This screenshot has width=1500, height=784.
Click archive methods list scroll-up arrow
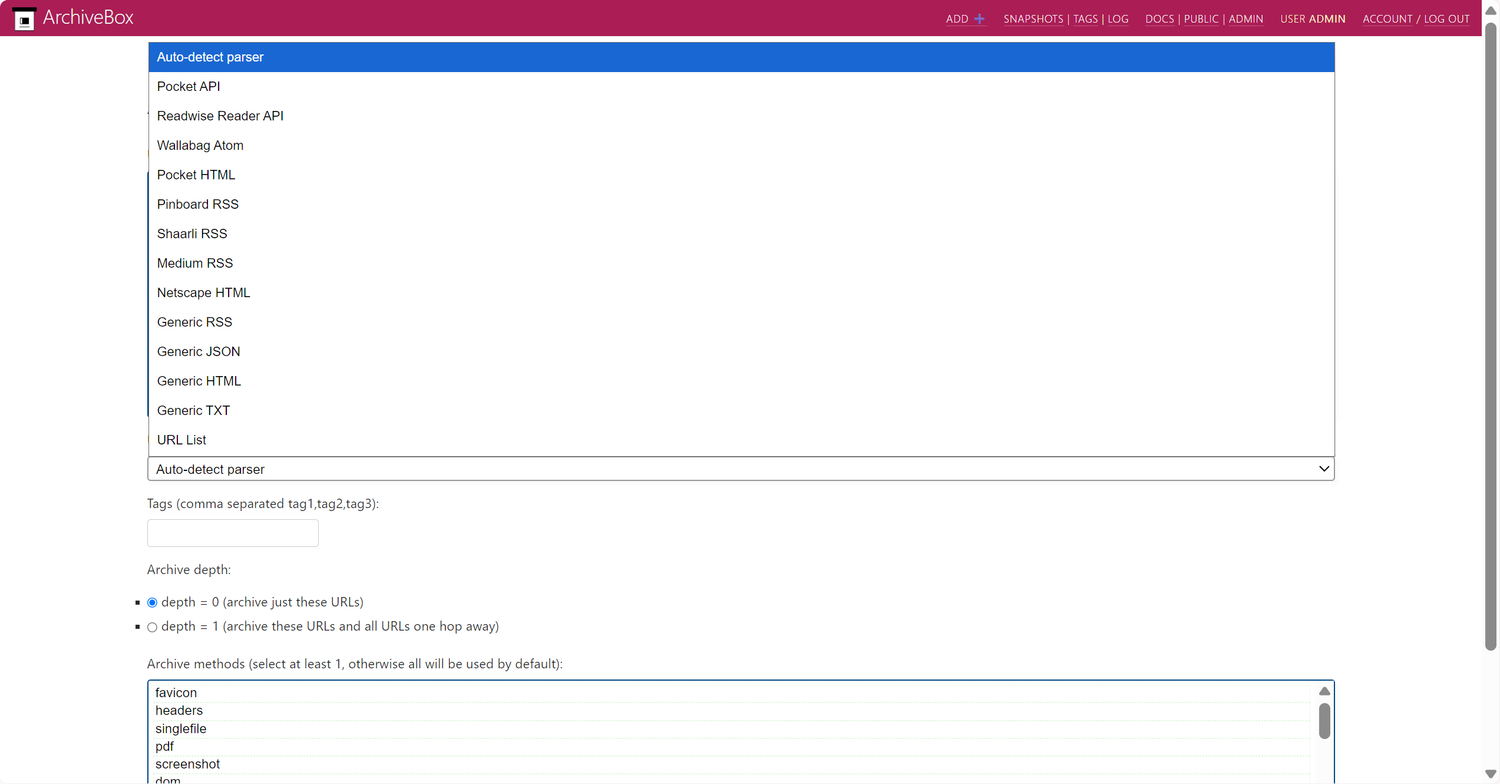[x=1324, y=691]
